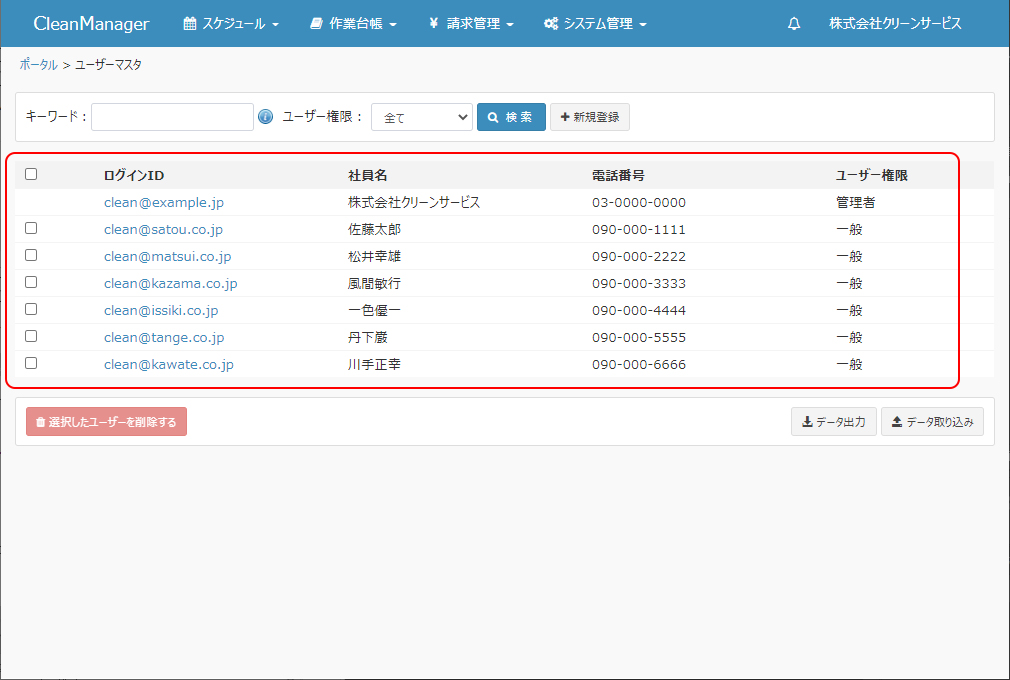This screenshot has height=680, width=1010.
Task: Delete selected users with the red trash button
Action: click(x=106, y=422)
